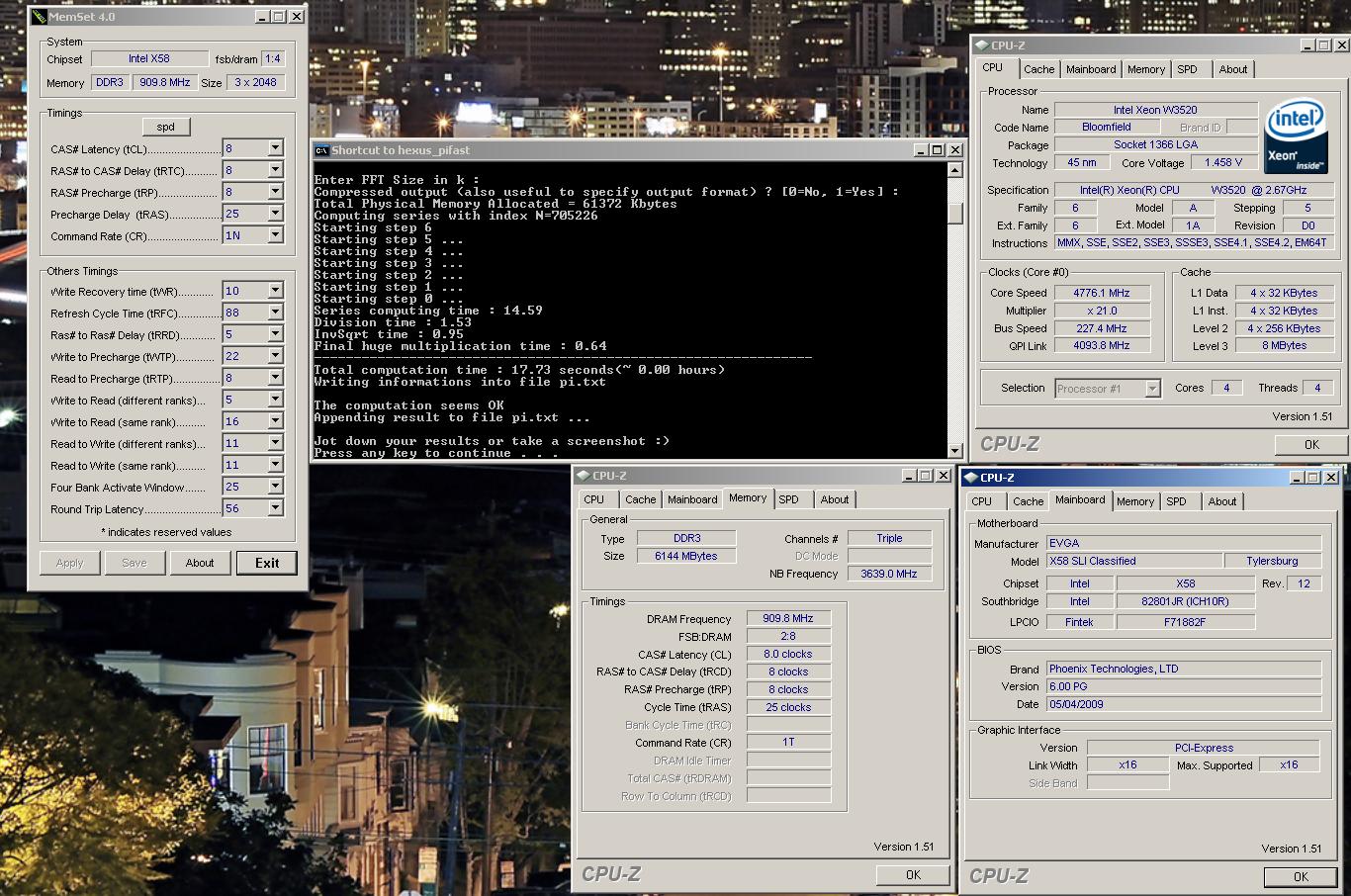Switch to Memory tab in CPU-Z Mainboard window
The image size is (1351, 896).
(x=1135, y=501)
